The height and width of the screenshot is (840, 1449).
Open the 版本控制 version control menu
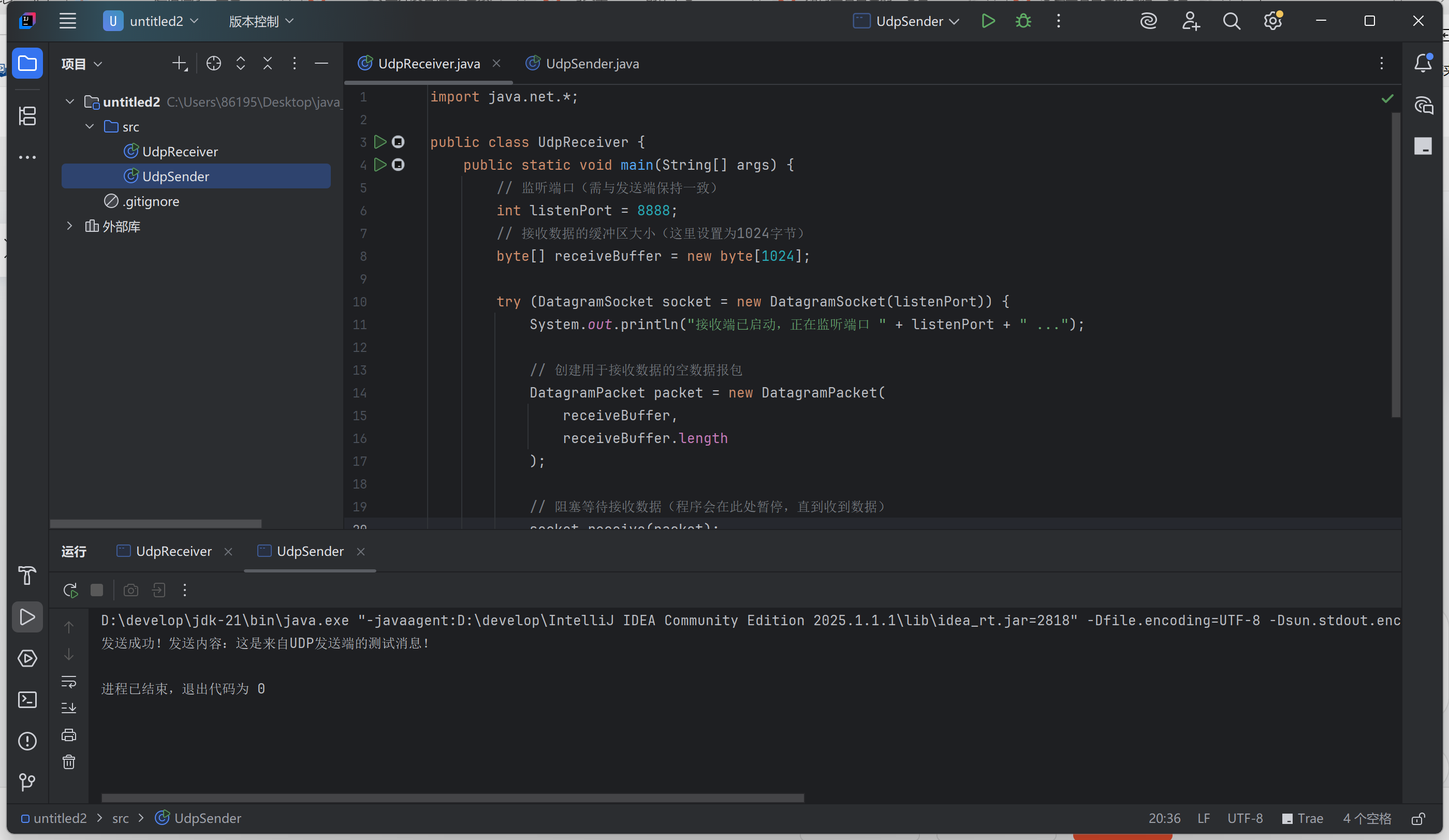click(260, 21)
